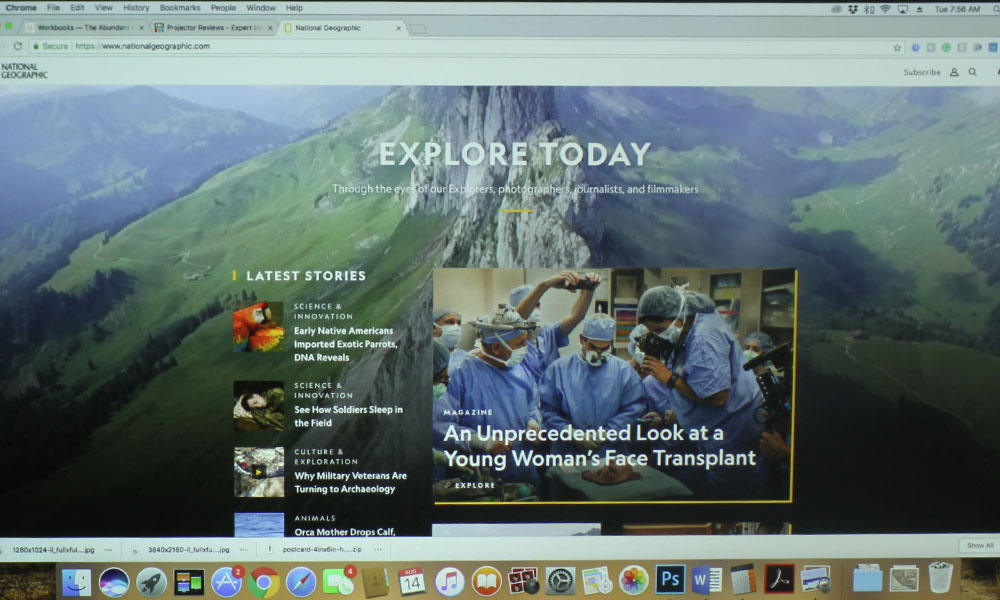Play the military veterans video thumbnail
Screen dimensions: 1000x600
point(258,472)
